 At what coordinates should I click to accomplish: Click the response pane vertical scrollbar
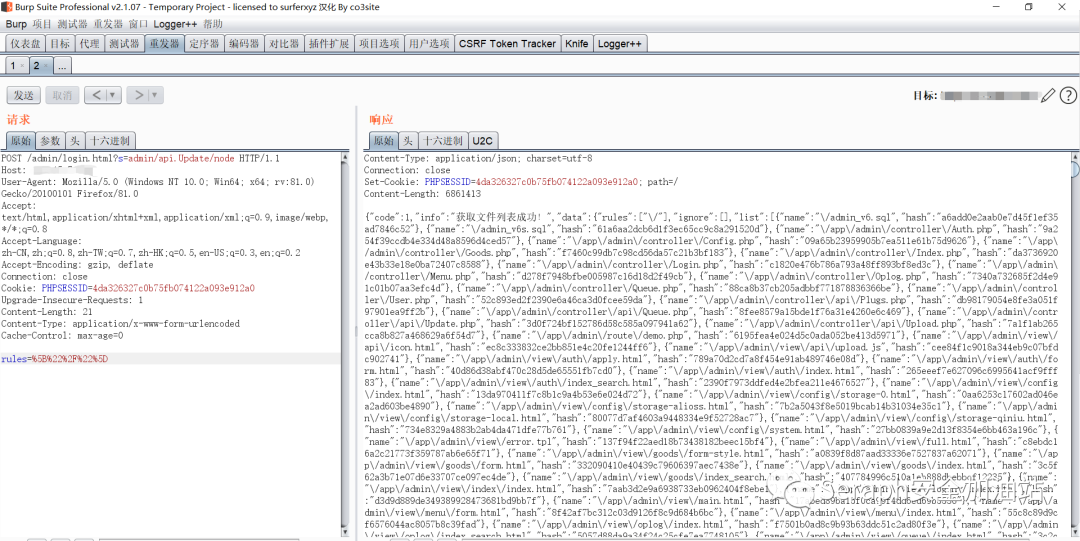[1075, 345]
